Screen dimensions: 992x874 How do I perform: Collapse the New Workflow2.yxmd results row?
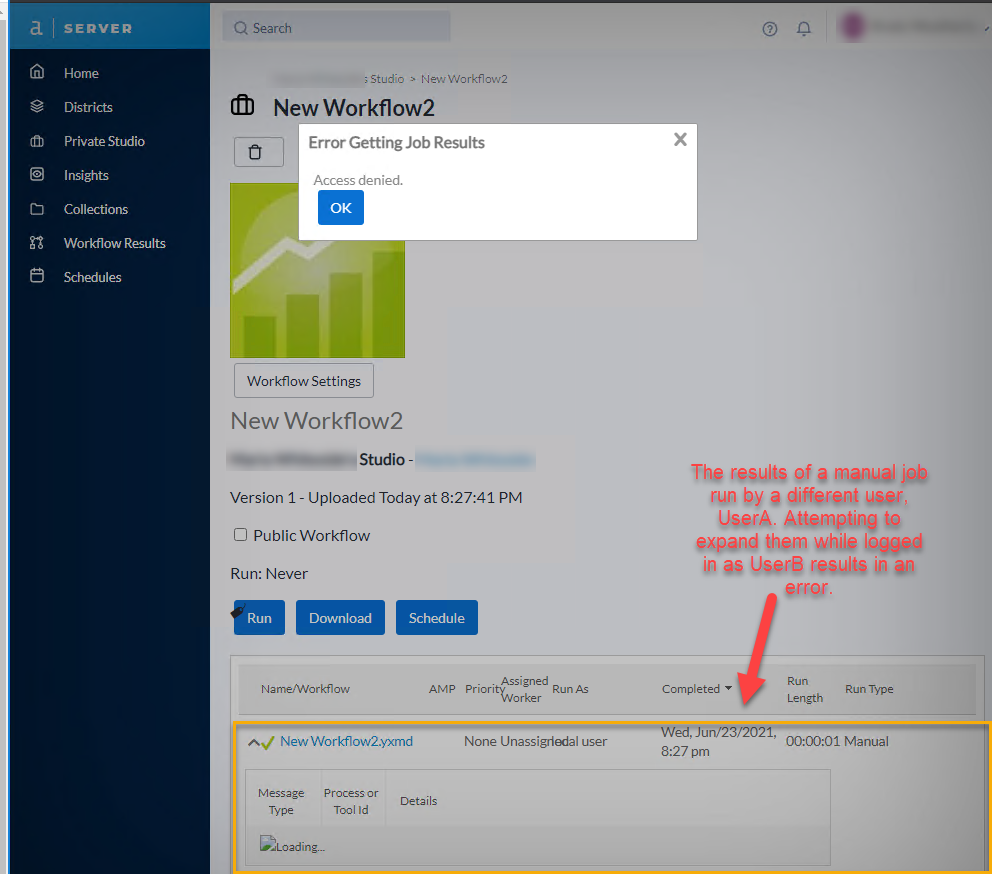(255, 742)
